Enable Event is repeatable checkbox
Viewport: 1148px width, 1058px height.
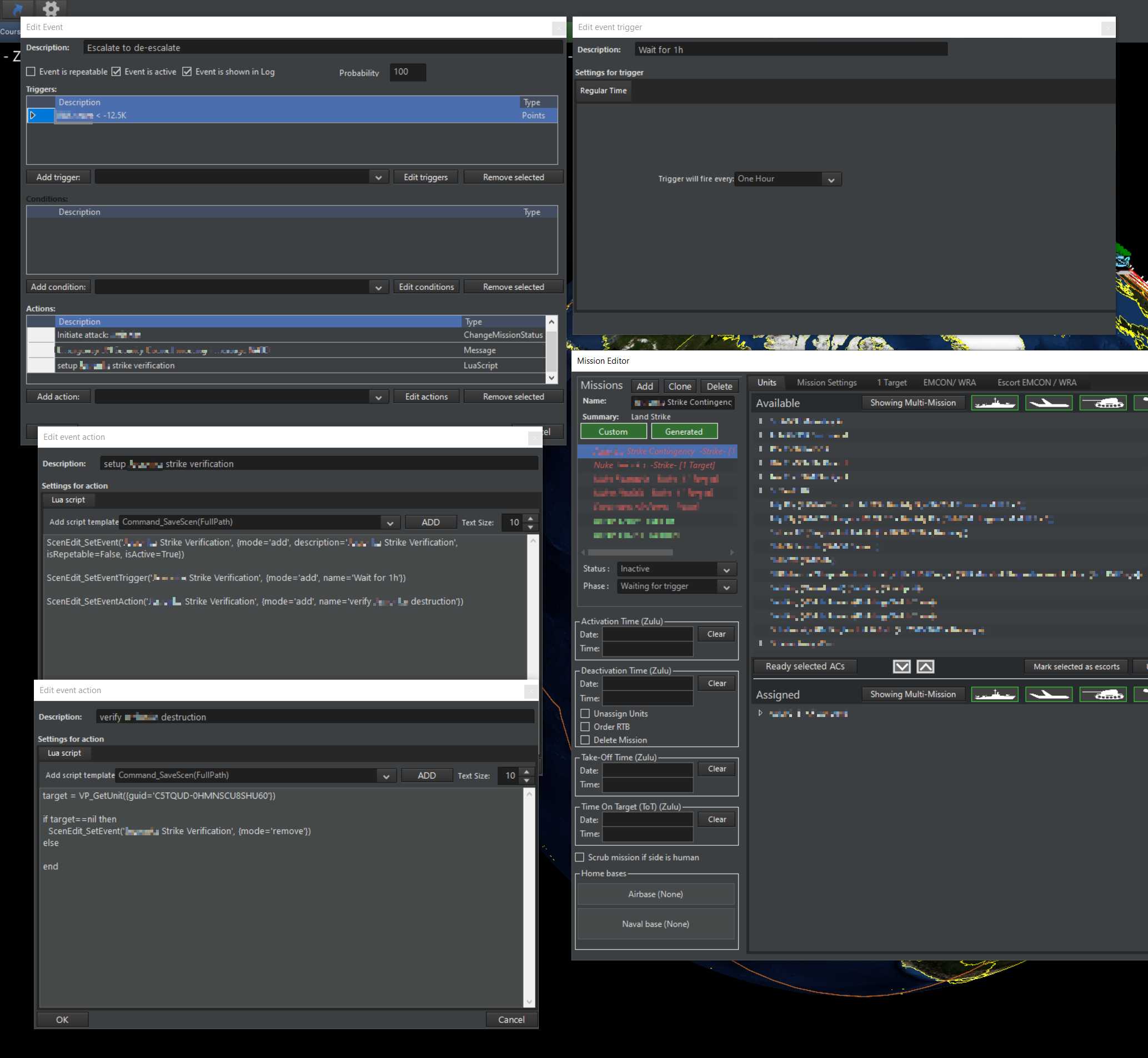31,72
